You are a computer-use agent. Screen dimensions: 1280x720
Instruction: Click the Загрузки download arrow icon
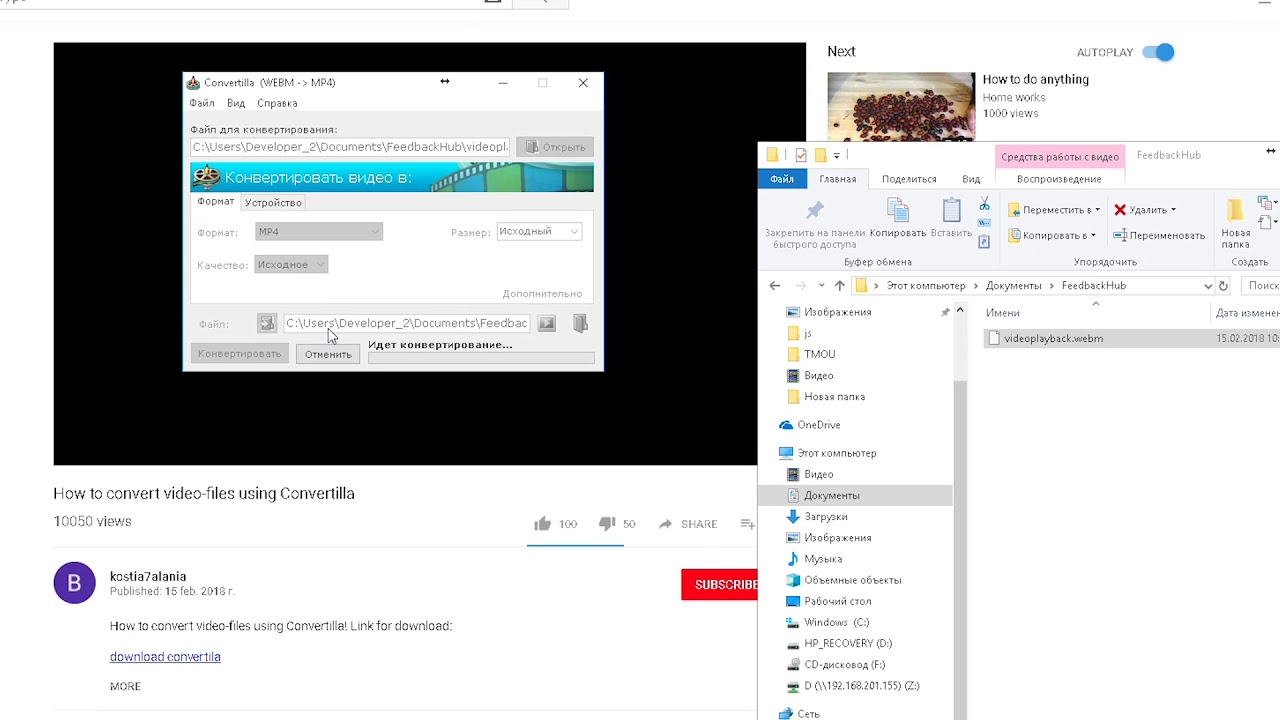pyautogui.click(x=793, y=517)
